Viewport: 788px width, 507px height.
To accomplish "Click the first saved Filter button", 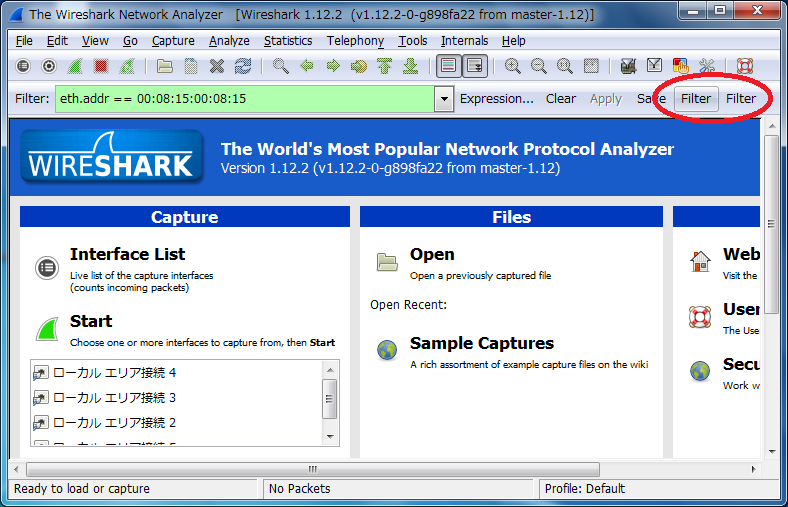I will click(696, 98).
